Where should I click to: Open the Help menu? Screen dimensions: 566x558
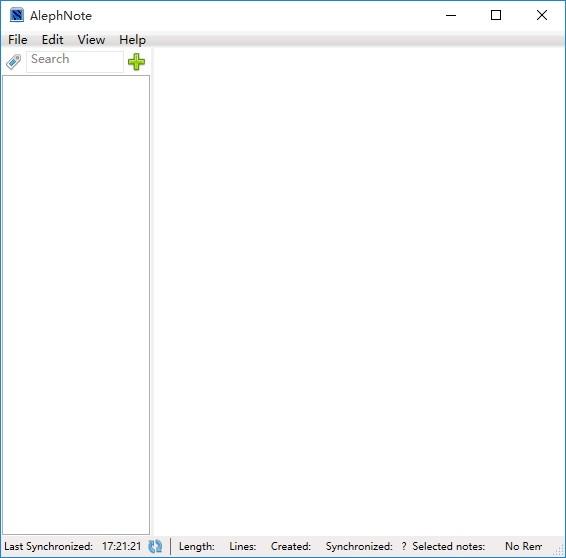pos(132,40)
